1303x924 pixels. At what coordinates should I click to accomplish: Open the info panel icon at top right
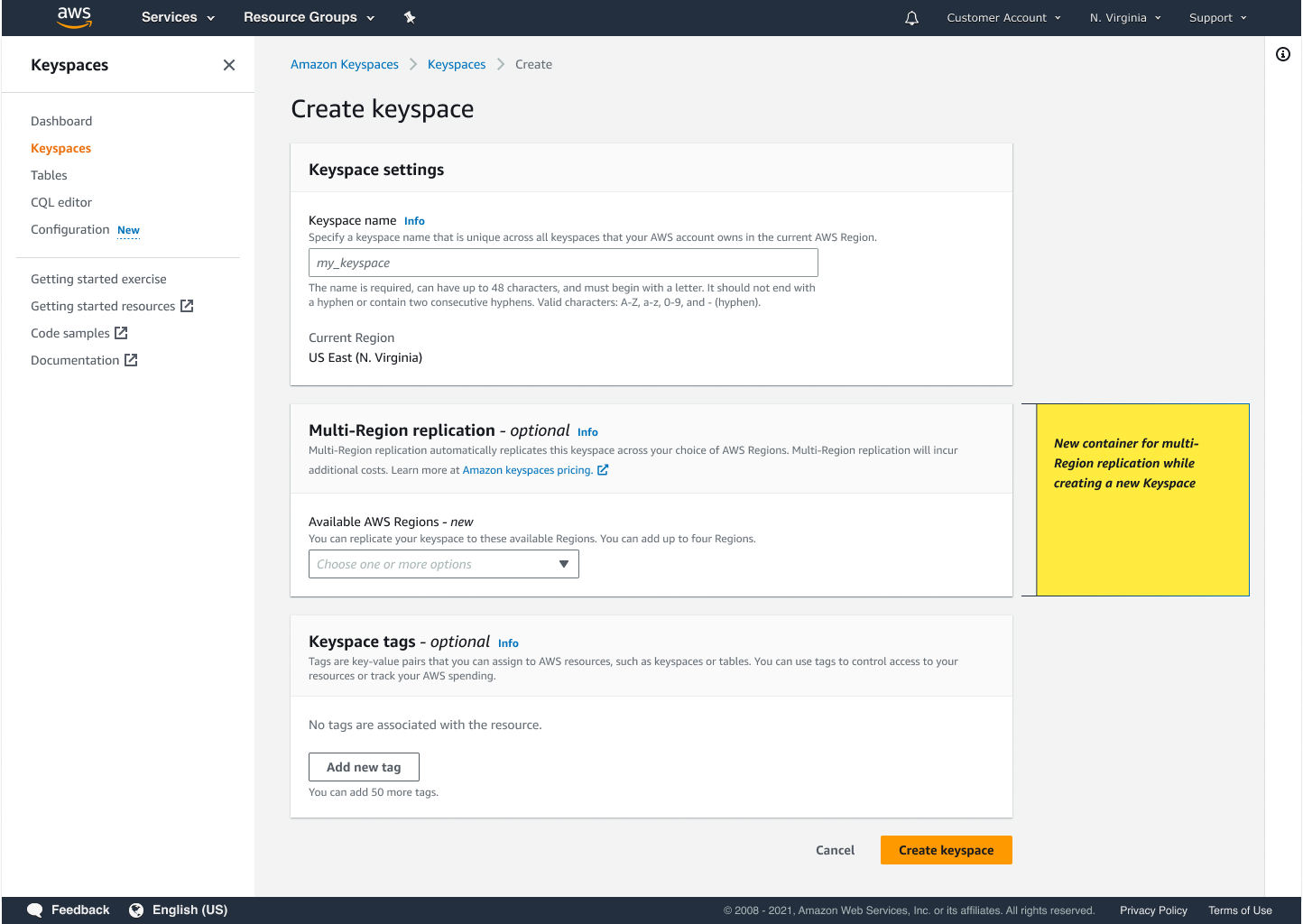pyautogui.click(x=1283, y=54)
